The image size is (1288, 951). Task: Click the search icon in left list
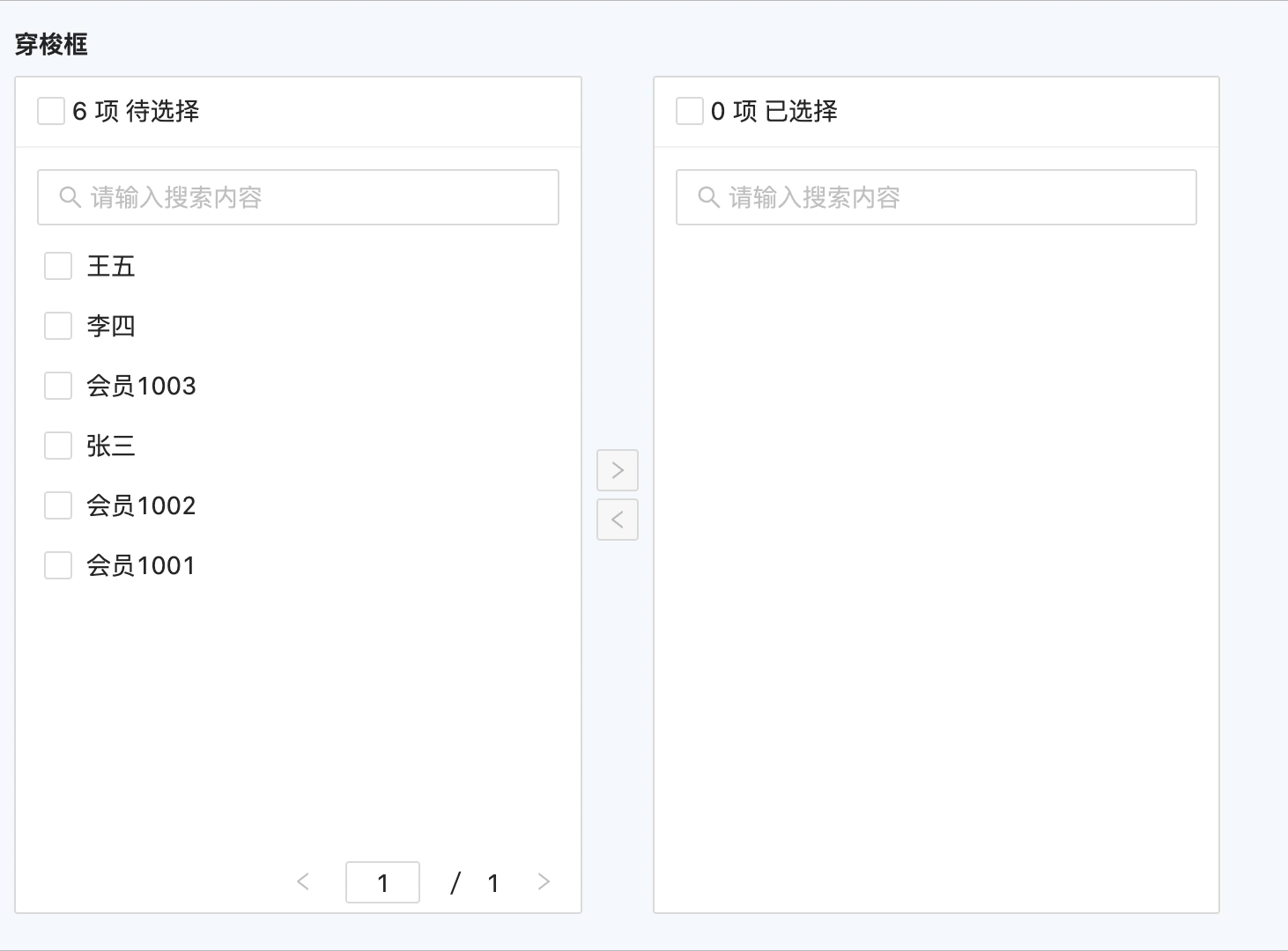[x=70, y=197]
